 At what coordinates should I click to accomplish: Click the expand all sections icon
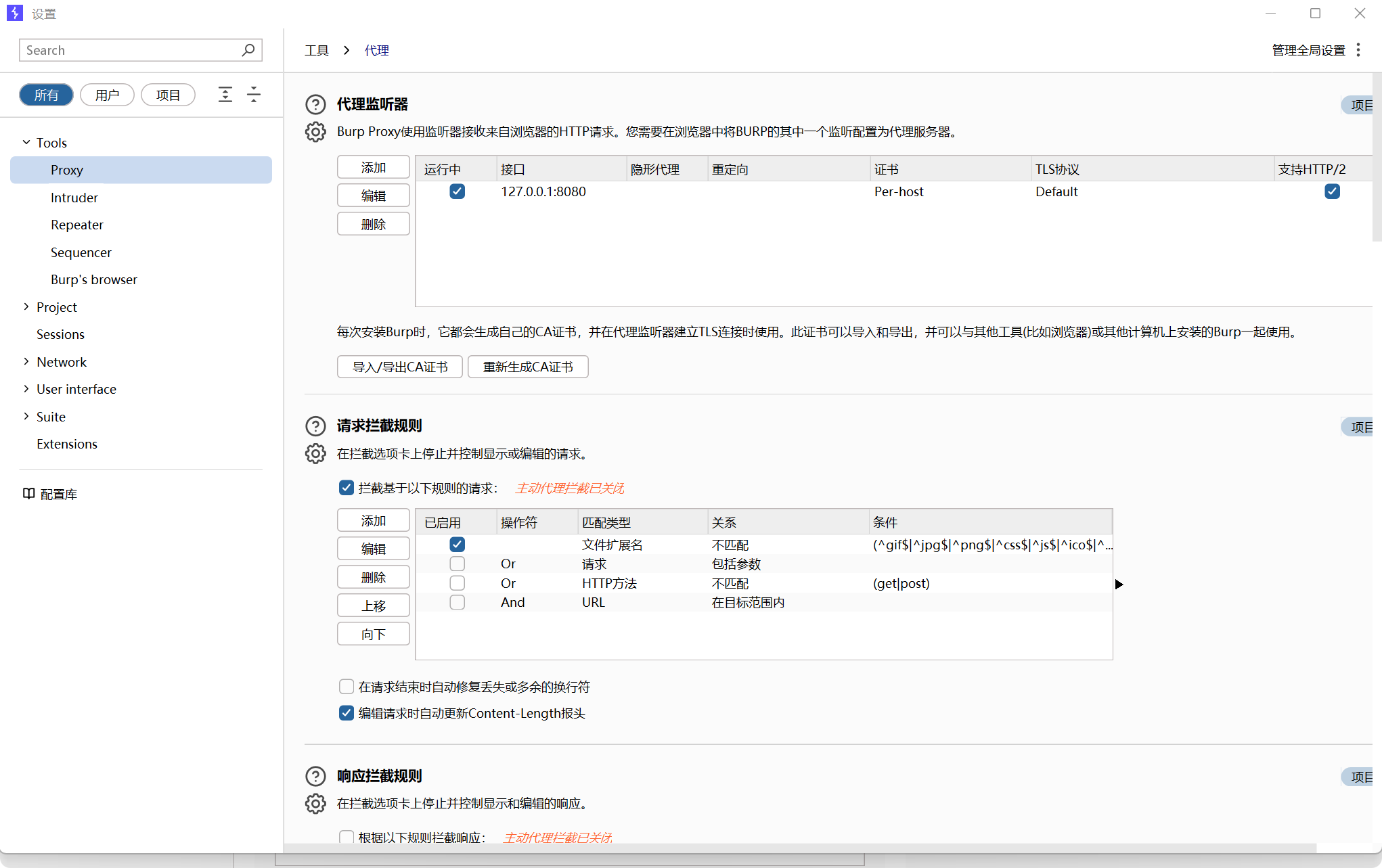[x=225, y=95]
